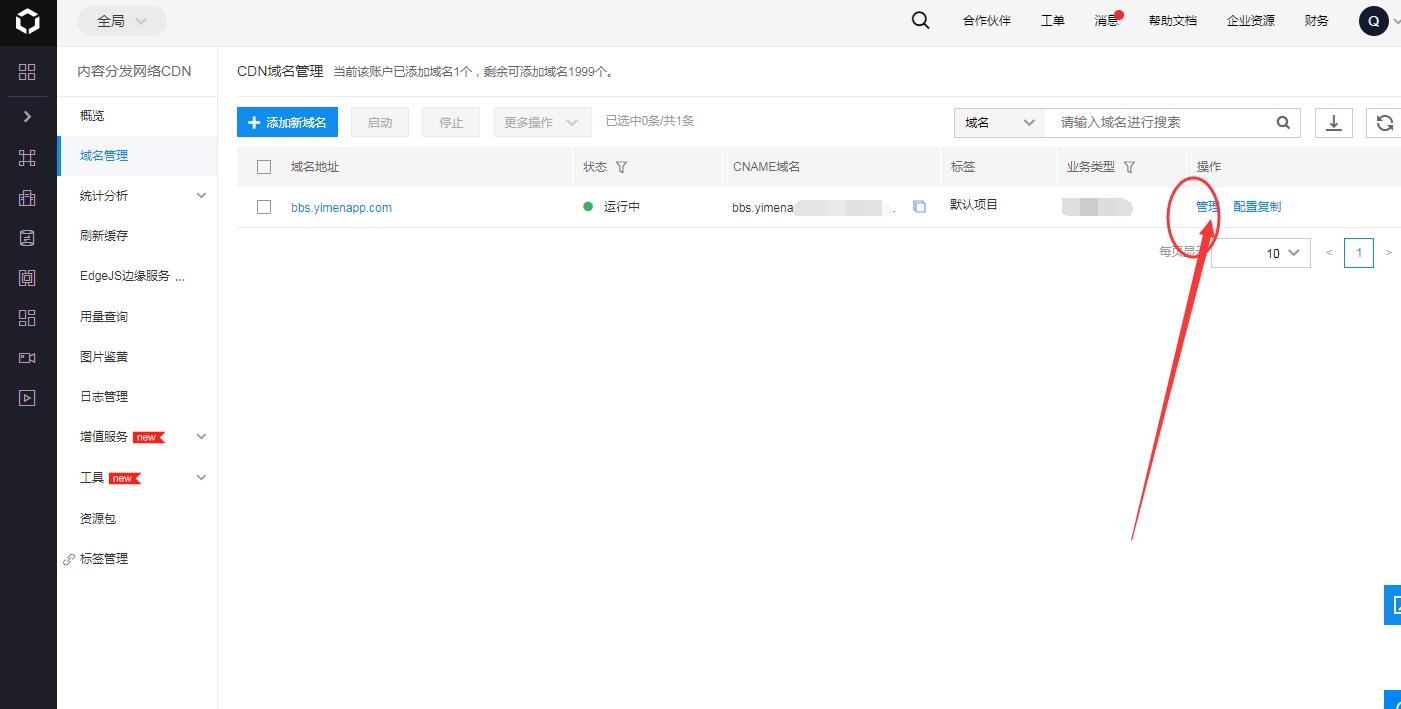This screenshot has width=1401, height=709.
Task: Go to previous page arrow
Action: pos(1329,253)
